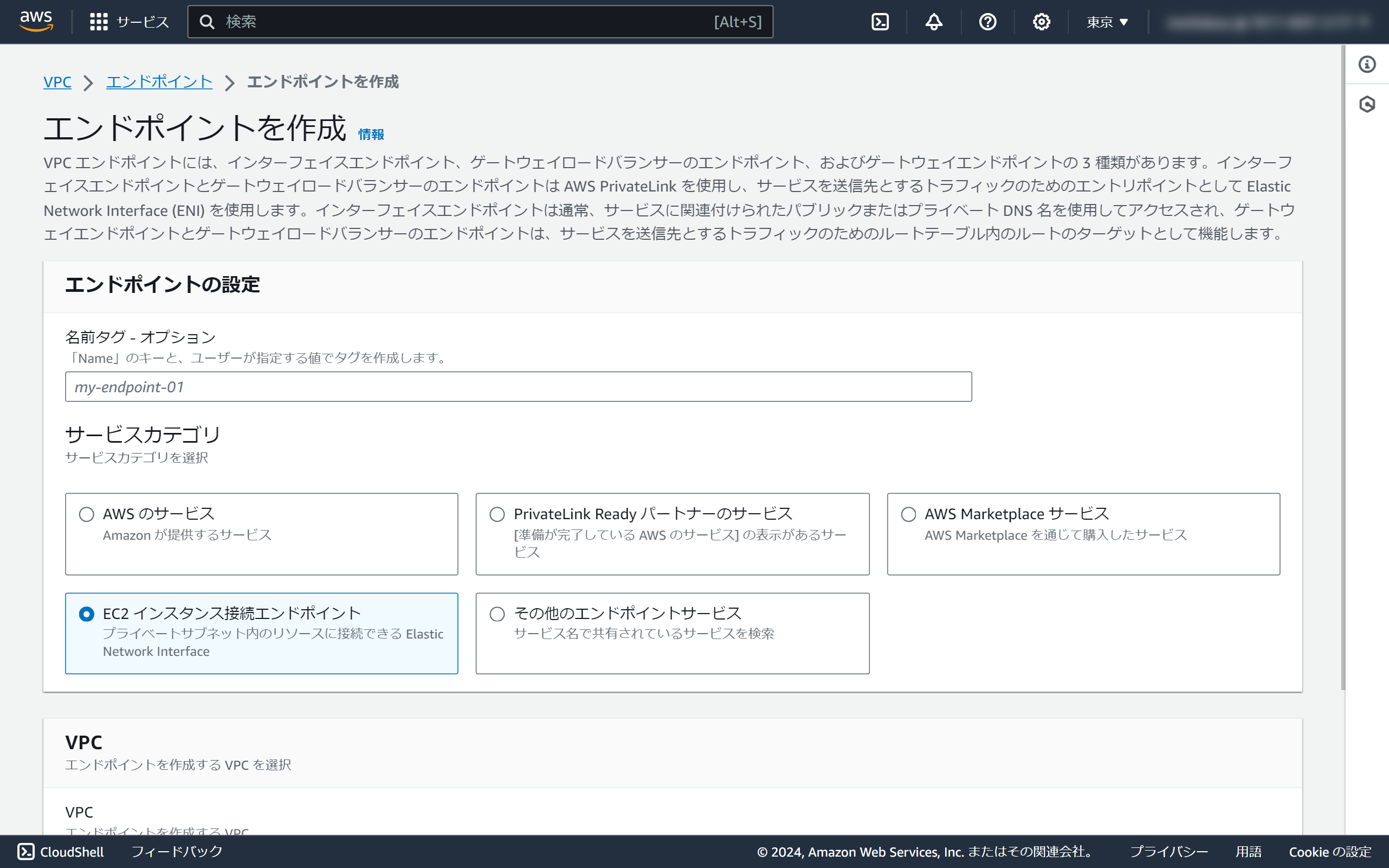Select the AWS のサービス radio option

87,514
